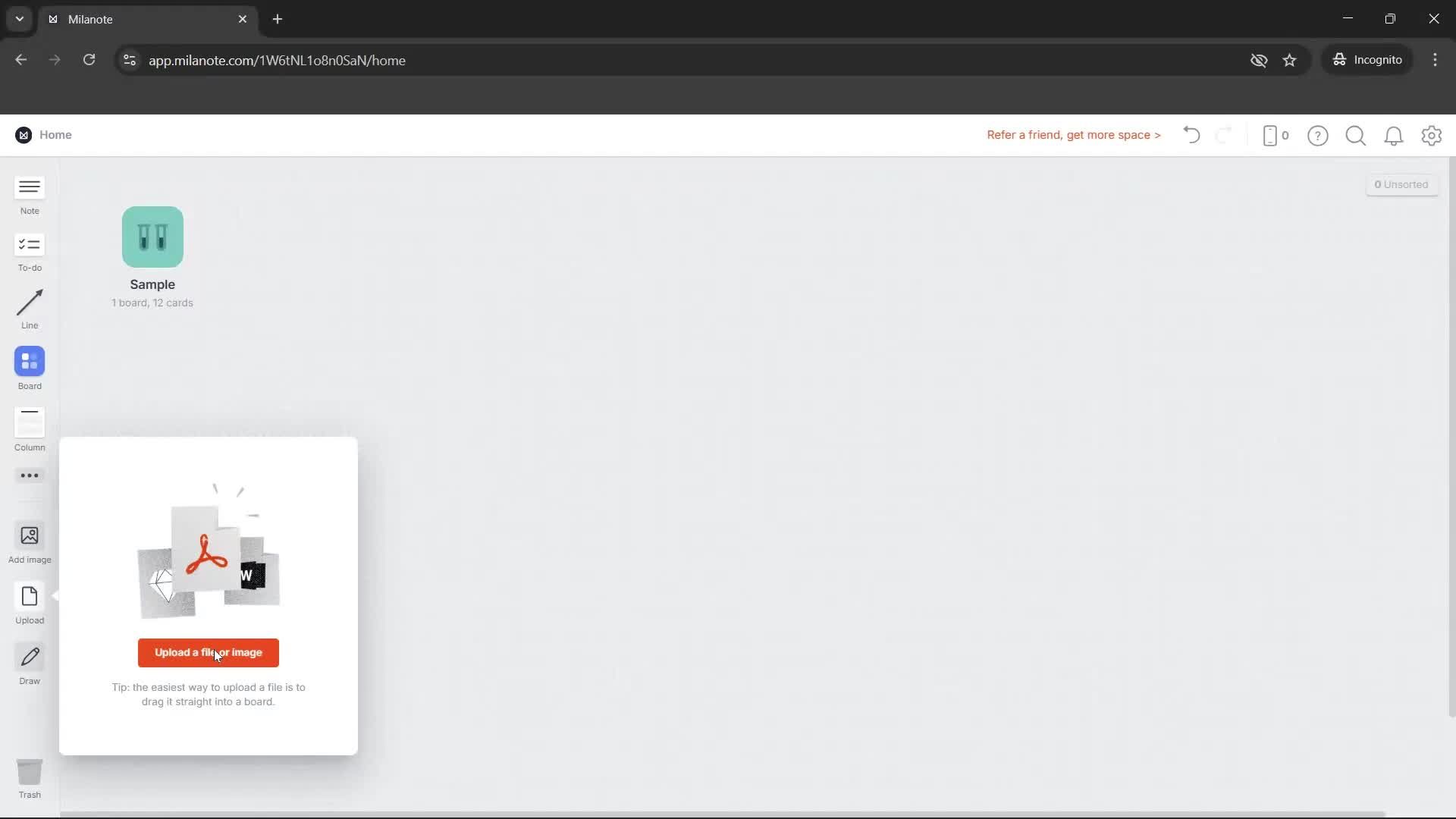This screenshot has width=1456, height=819.
Task: Expand the More tools menu
Action: pos(29,475)
